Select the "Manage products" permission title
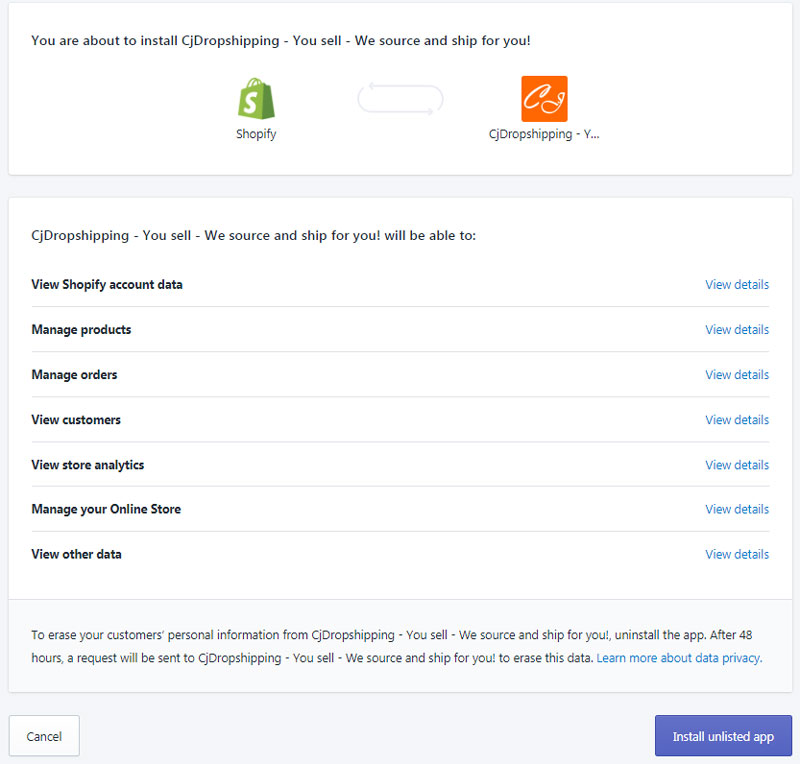This screenshot has width=800, height=764. tap(81, 330)
